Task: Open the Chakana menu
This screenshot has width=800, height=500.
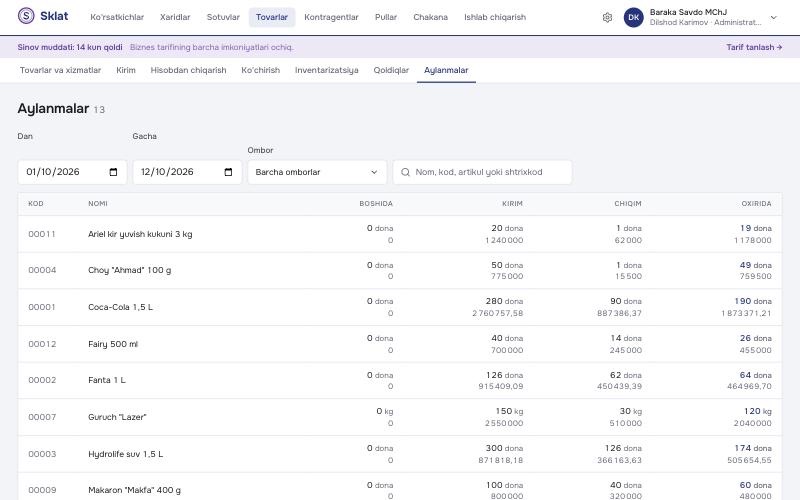Action: coord(430,17)
